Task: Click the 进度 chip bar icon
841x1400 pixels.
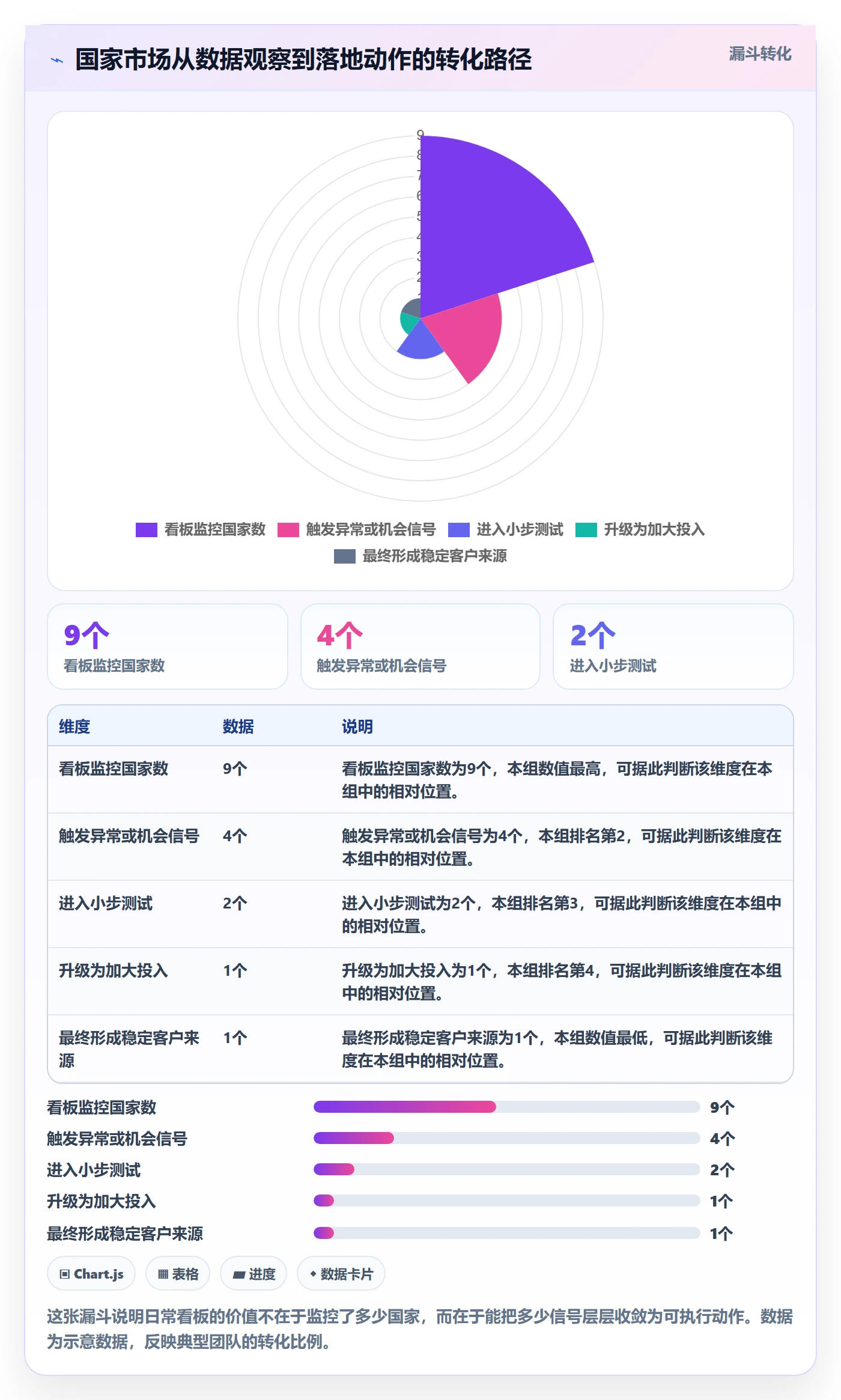Action: (239, 1274)
